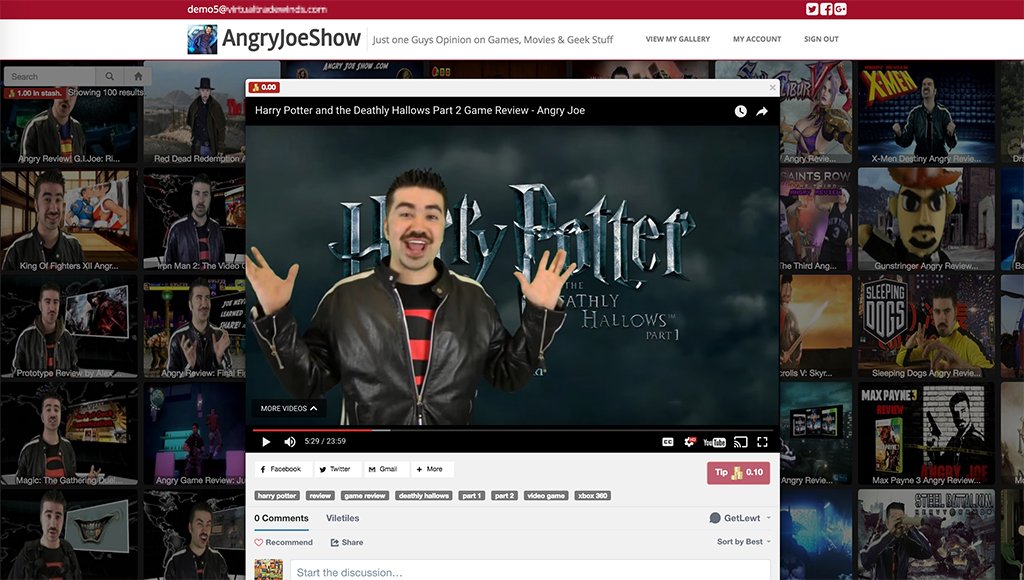Share via Facebook button
This screenshot has height=580, width=1024.
point(281,469)
